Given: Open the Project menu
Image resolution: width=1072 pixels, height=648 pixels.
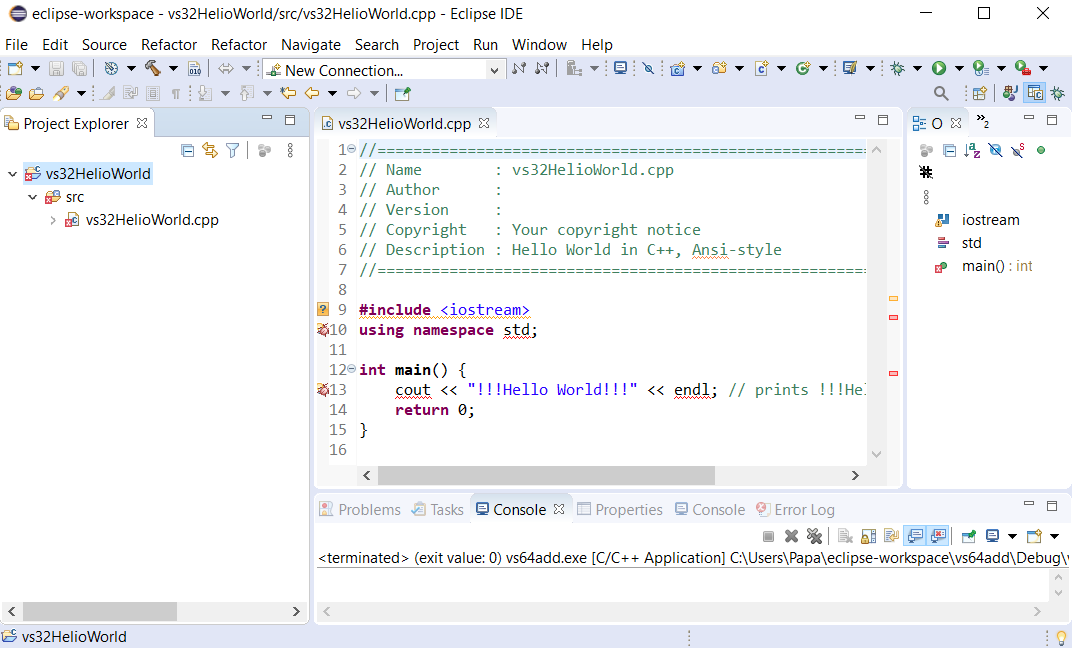Looking at the screenshot, I should tap(436, 44).
